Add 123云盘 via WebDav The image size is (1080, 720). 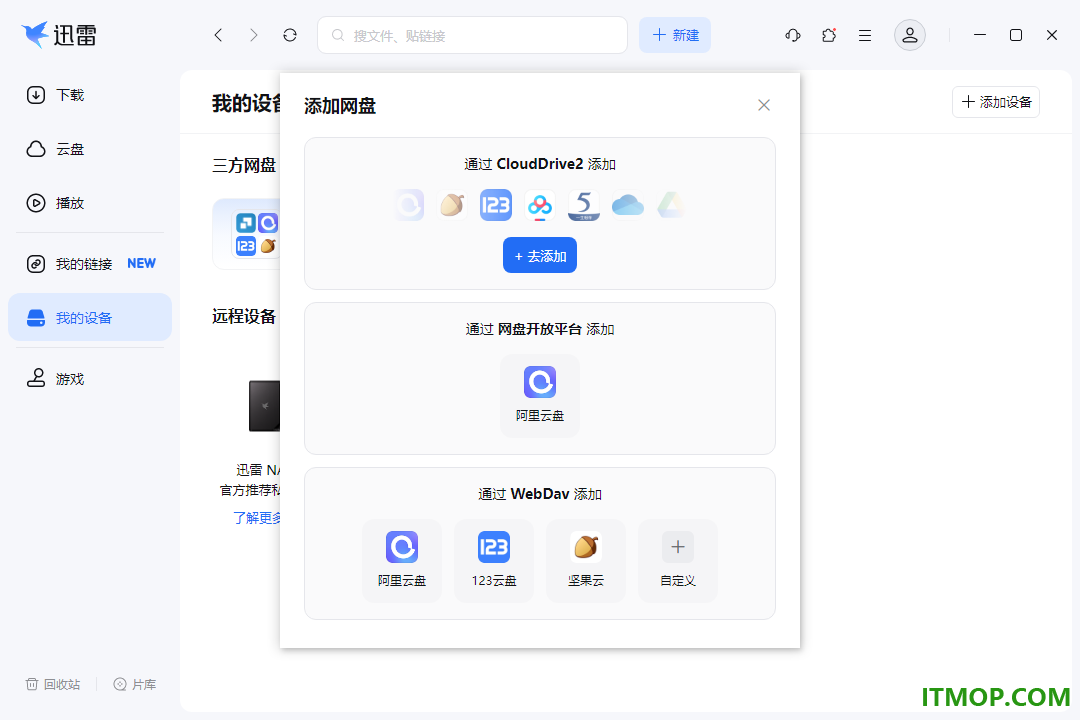tap(494, 561)
